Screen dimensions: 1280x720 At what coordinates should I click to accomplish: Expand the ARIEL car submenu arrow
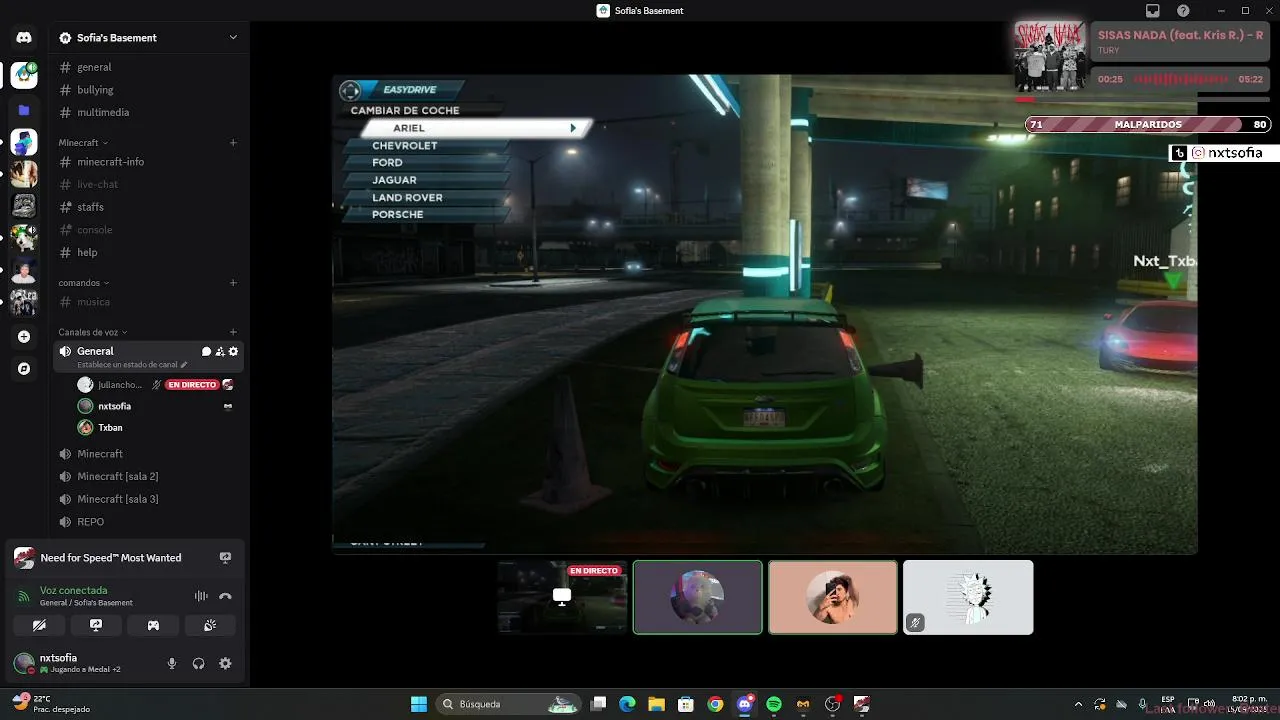(x=573, y=128)
